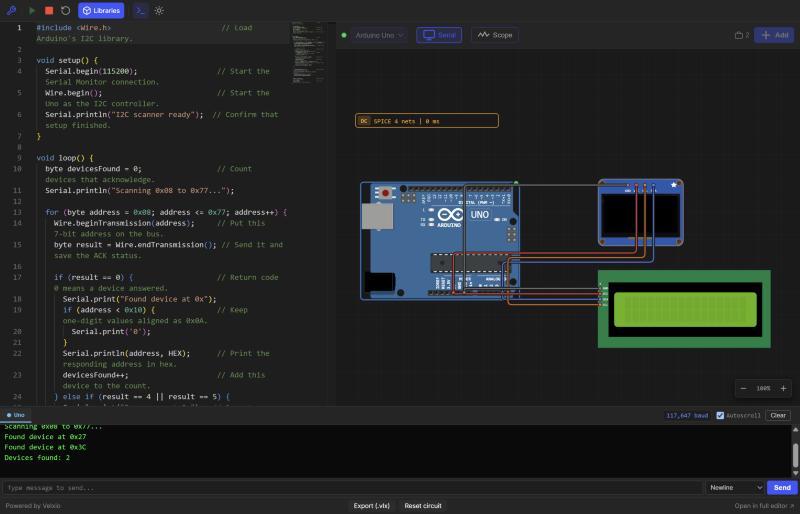Open in full editor link
The image size is (800, 514).
(764, 506)
